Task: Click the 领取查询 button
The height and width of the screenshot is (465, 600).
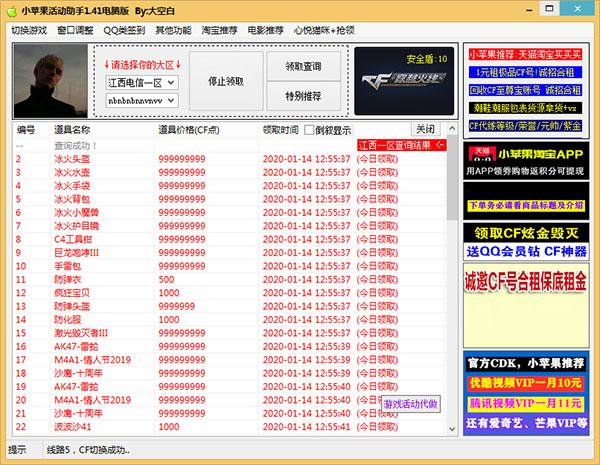Action: [303, 66]
